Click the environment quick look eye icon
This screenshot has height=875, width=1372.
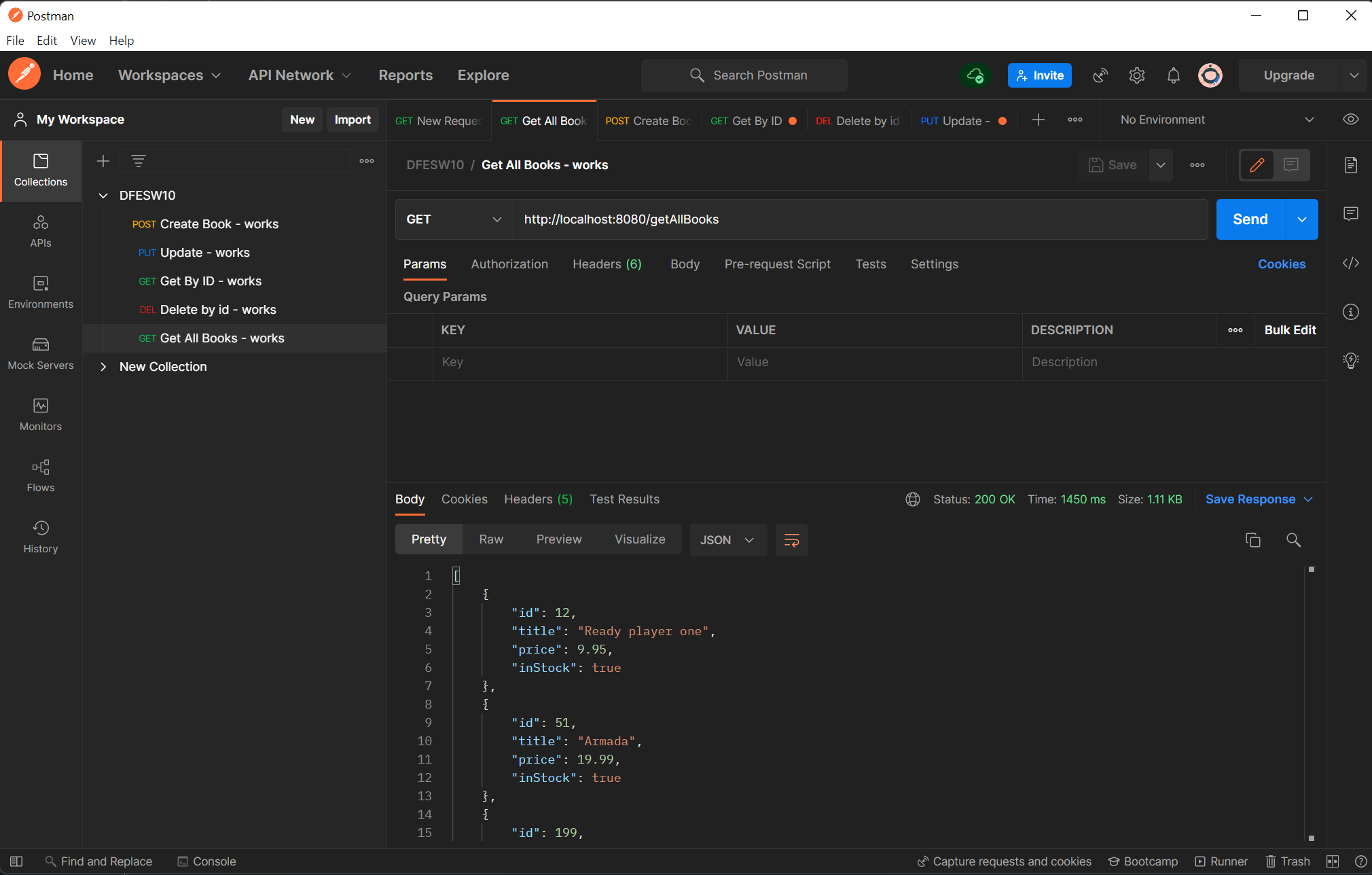pos(1350,120)
